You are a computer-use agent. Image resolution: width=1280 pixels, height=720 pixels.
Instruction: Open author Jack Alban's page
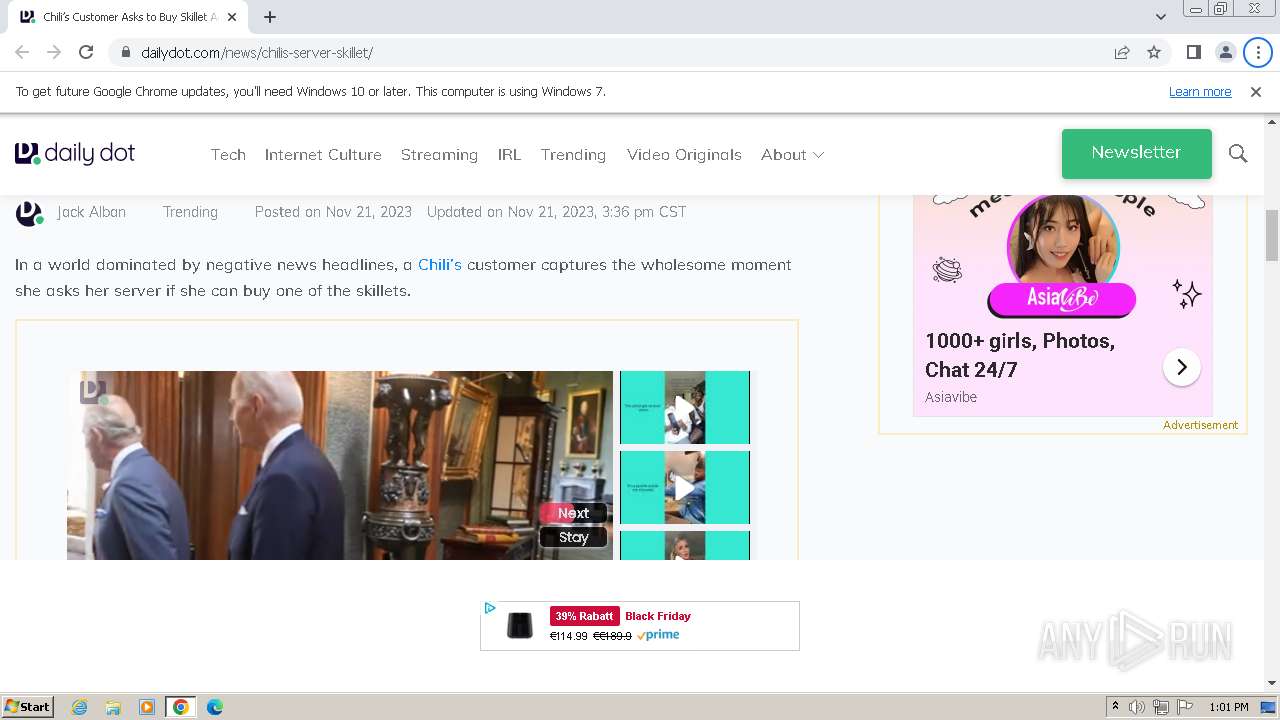91,212
